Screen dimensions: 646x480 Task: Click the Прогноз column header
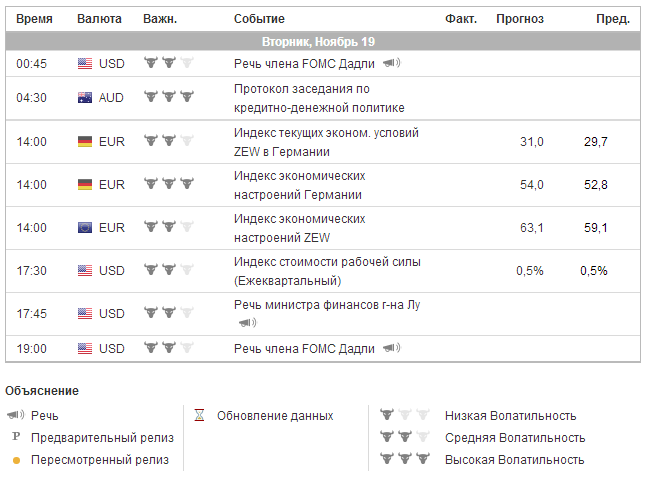point(519,19)
